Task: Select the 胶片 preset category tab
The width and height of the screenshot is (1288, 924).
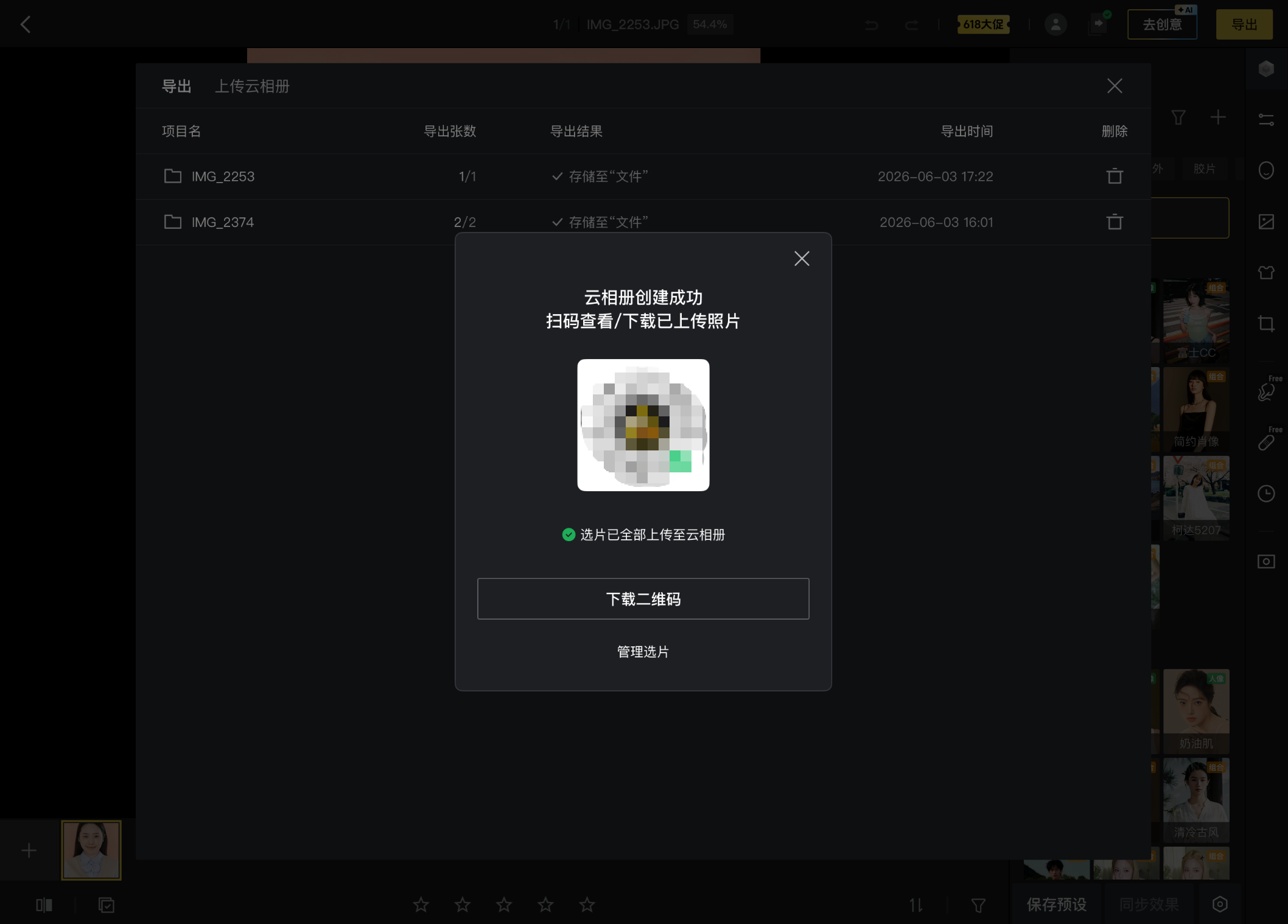Action: 1204,169
